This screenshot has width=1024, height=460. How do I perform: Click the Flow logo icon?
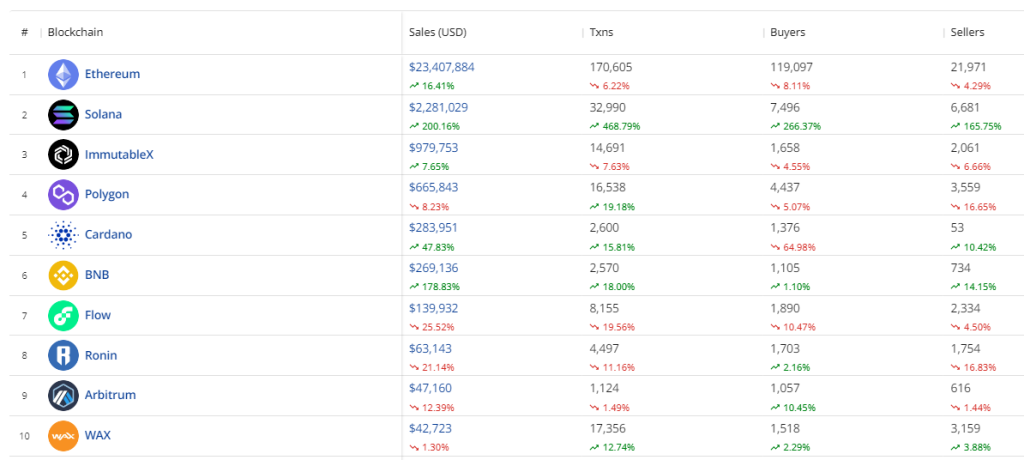[63, 315]
